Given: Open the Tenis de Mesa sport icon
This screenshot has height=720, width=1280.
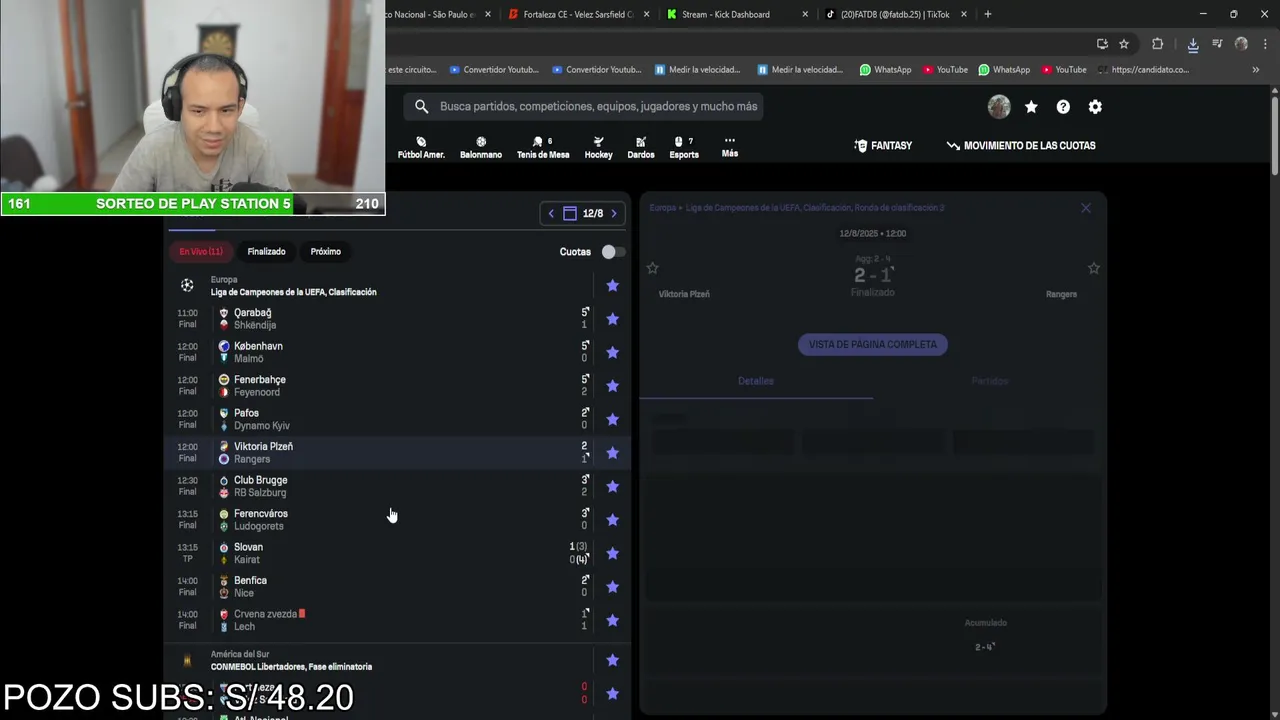Looking at the screenshot, I should (x=543, y=147).
